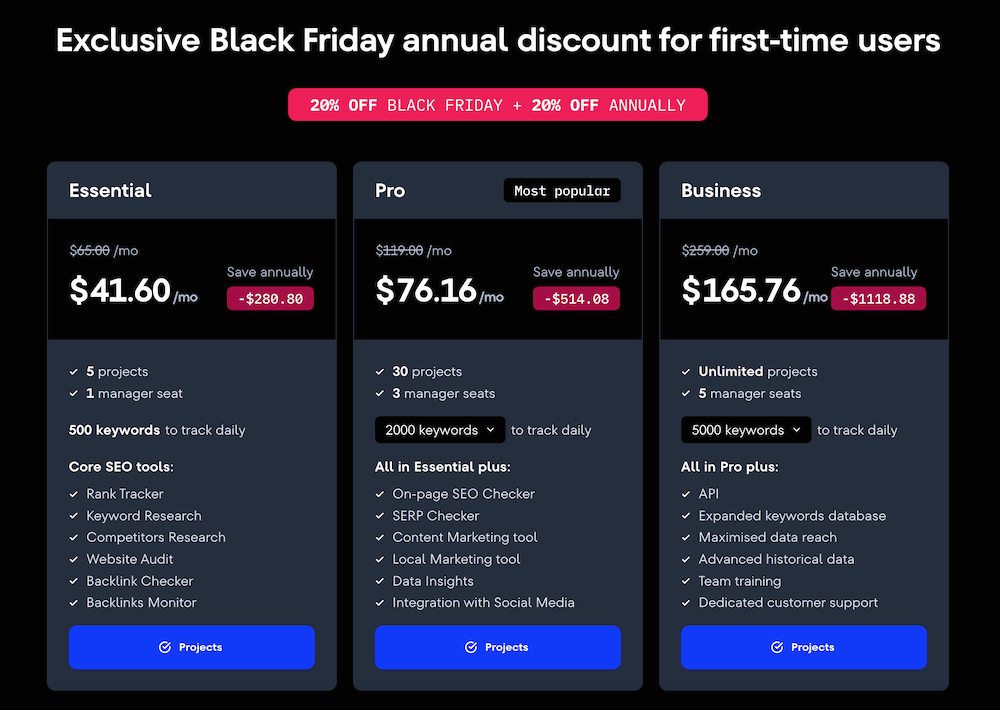Viewport: 1000px width, 710px height.
Task: Open the 5000 keywords dropdown
Action: pos(745,430)
